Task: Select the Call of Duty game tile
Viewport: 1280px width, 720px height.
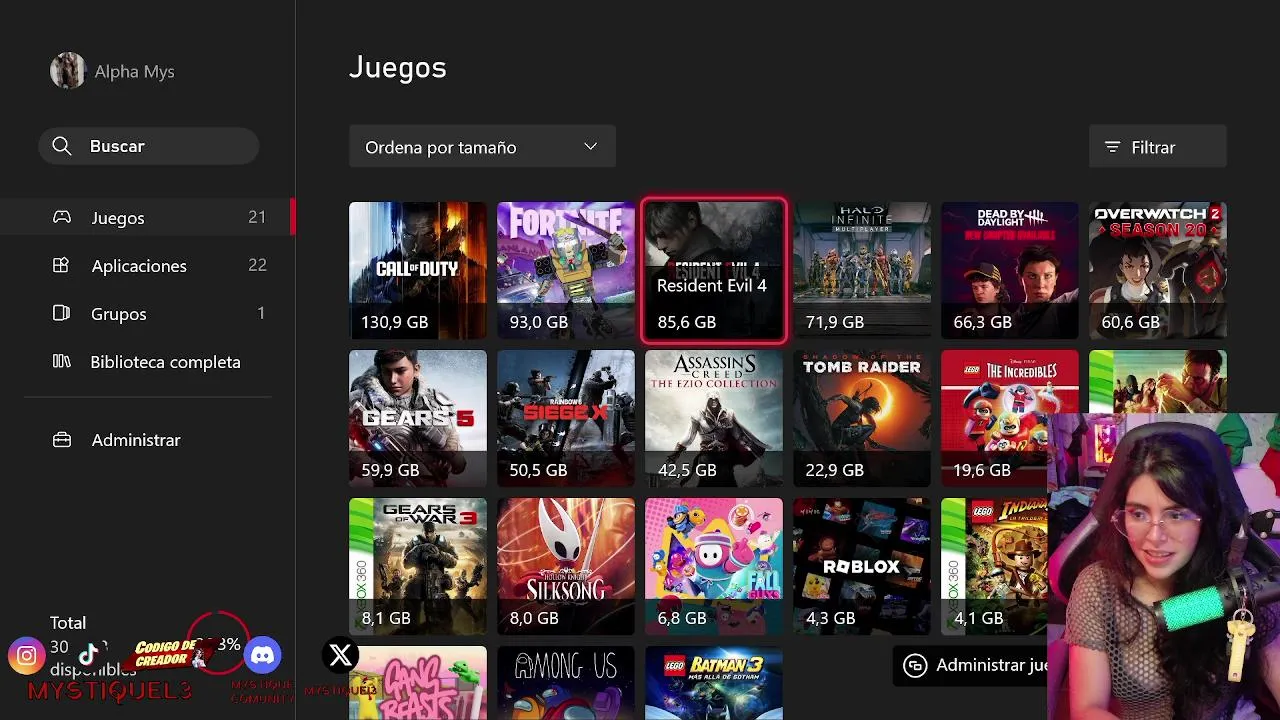Action: tap(418, 270)
